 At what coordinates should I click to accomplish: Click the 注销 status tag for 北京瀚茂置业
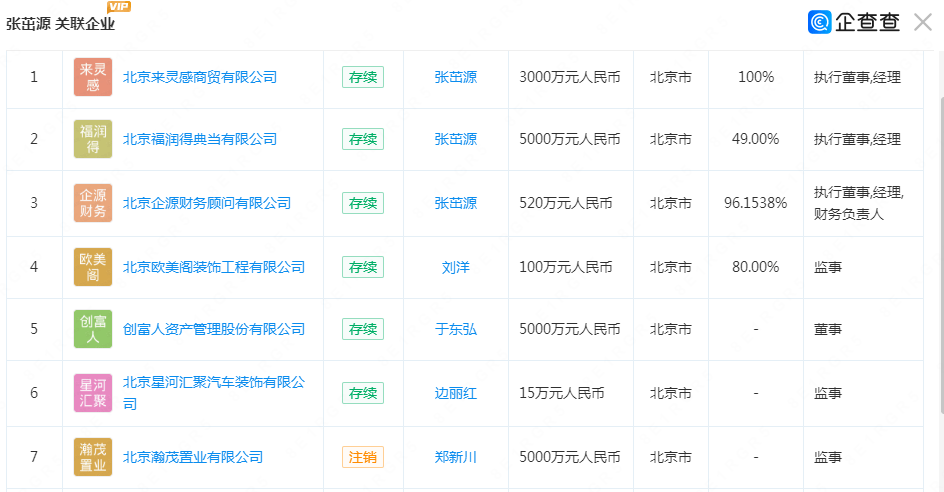click(363, 457)
